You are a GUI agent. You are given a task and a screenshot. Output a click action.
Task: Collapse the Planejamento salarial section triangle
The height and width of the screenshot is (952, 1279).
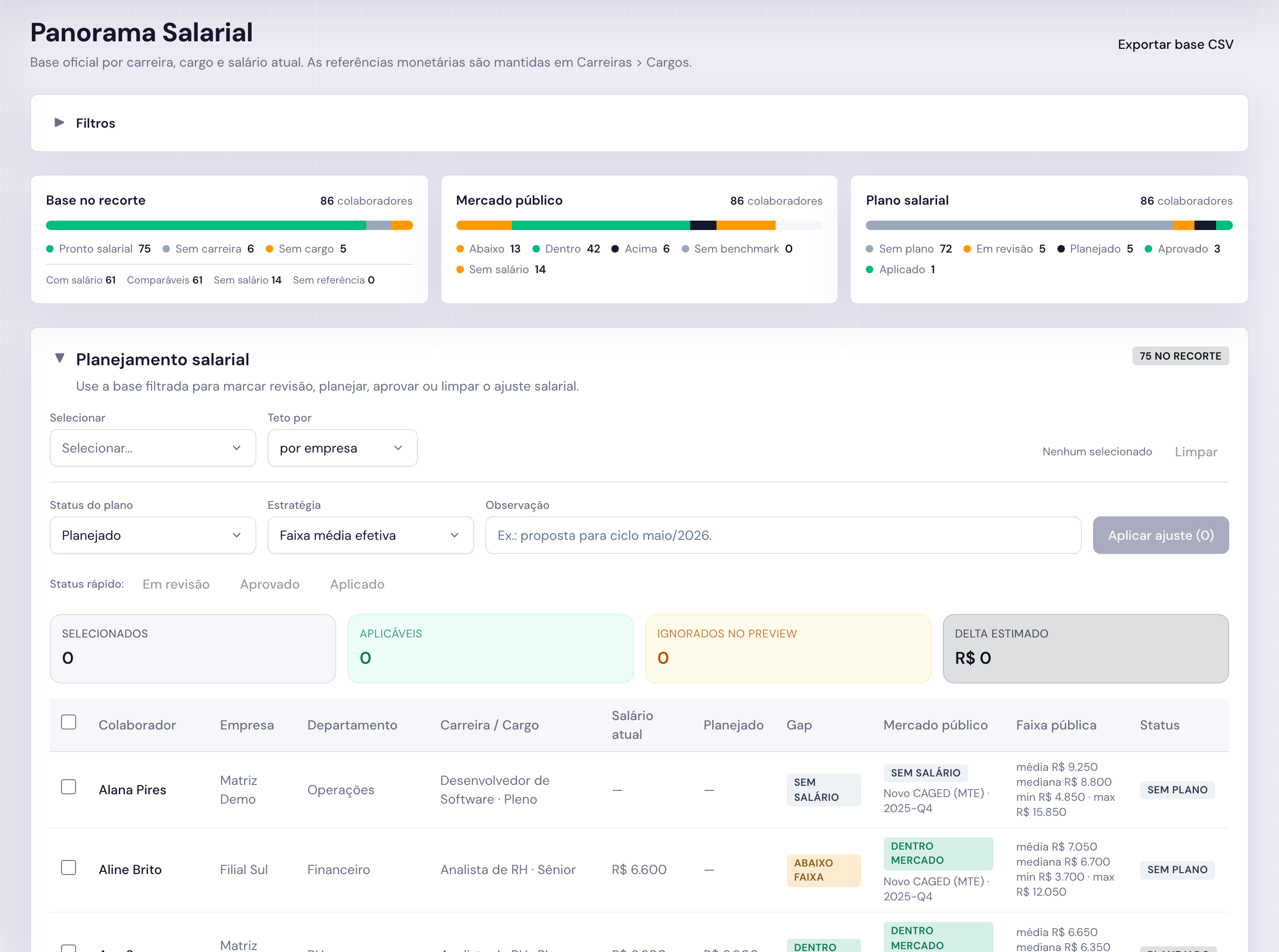pos(59,359)
